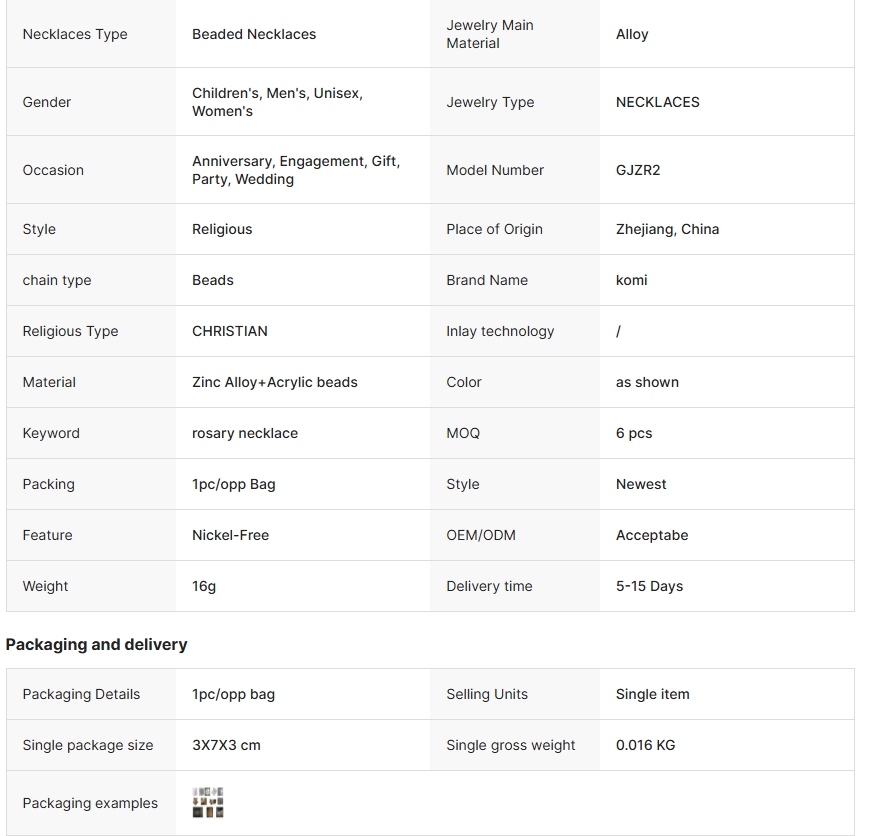This screenshot has width=876, height=836.
Task: Click the 'Necklaces Type' attribute label
Action: point(75,34)
